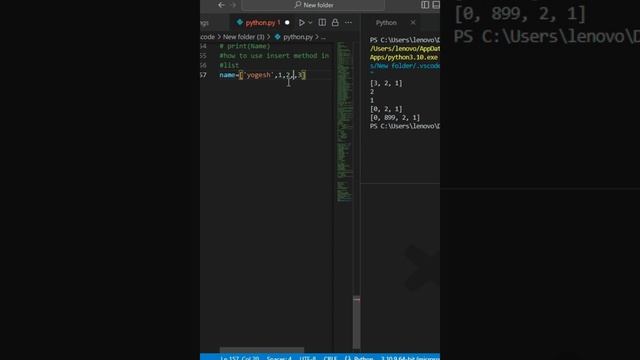Click the unsaved dot on python.py tab
This screenshot has width=640, height=360.
(287, 22)
